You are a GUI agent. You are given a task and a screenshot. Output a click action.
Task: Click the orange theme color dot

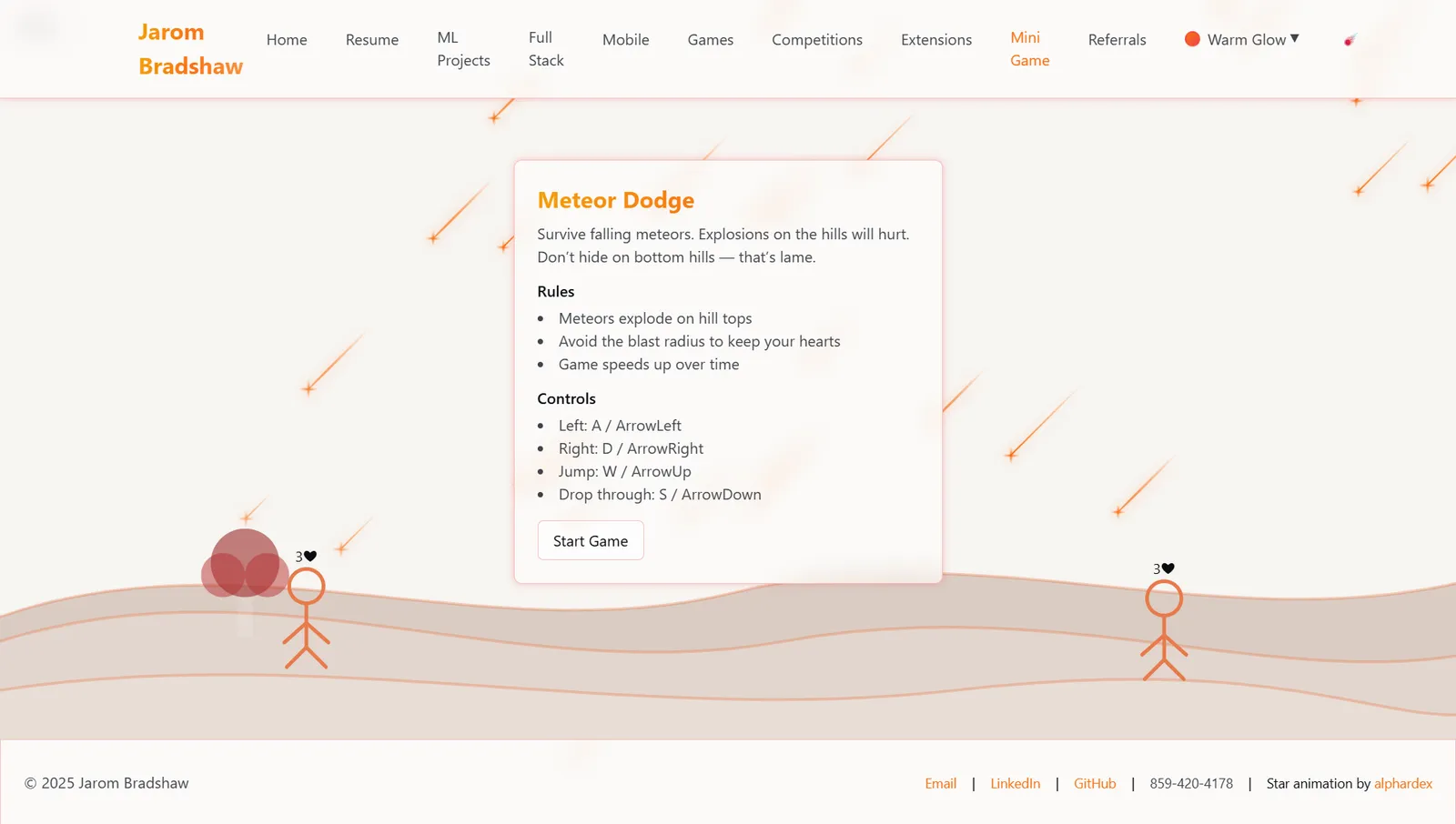click(x=1192, y=39)
